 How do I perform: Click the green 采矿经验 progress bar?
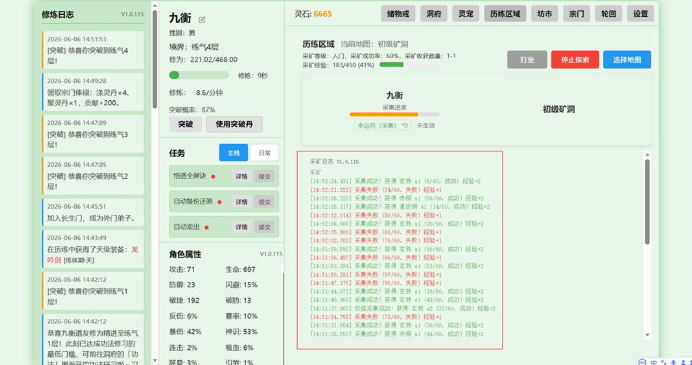(409, 64)
